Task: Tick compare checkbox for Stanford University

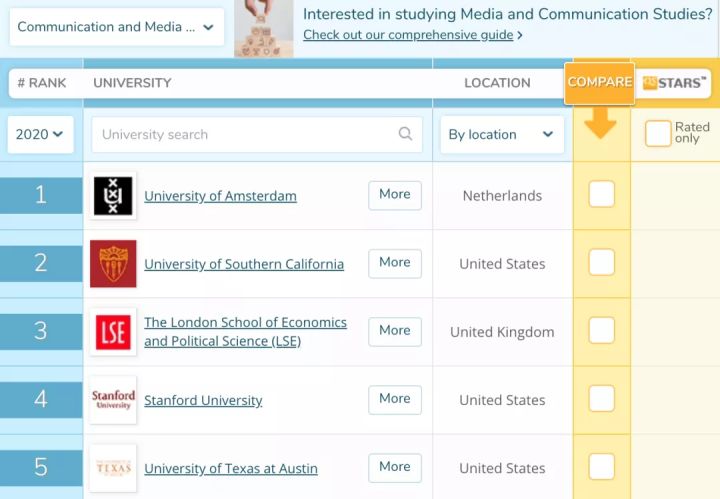Action: (x=602, y=398)
